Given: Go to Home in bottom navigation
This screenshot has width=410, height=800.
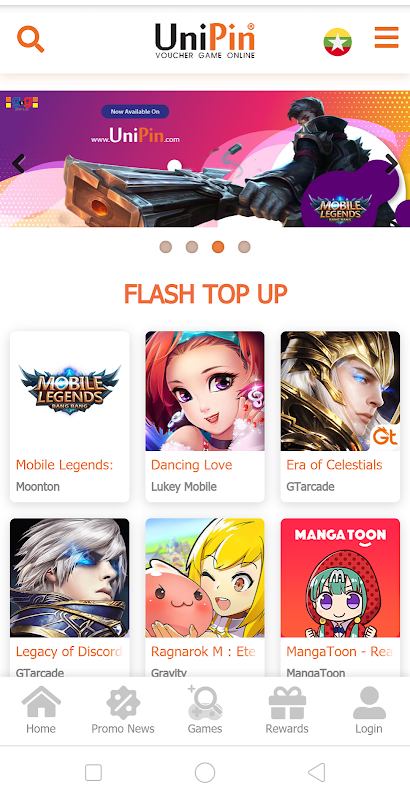Looking at the screenshot, I should tap(41, 710).
